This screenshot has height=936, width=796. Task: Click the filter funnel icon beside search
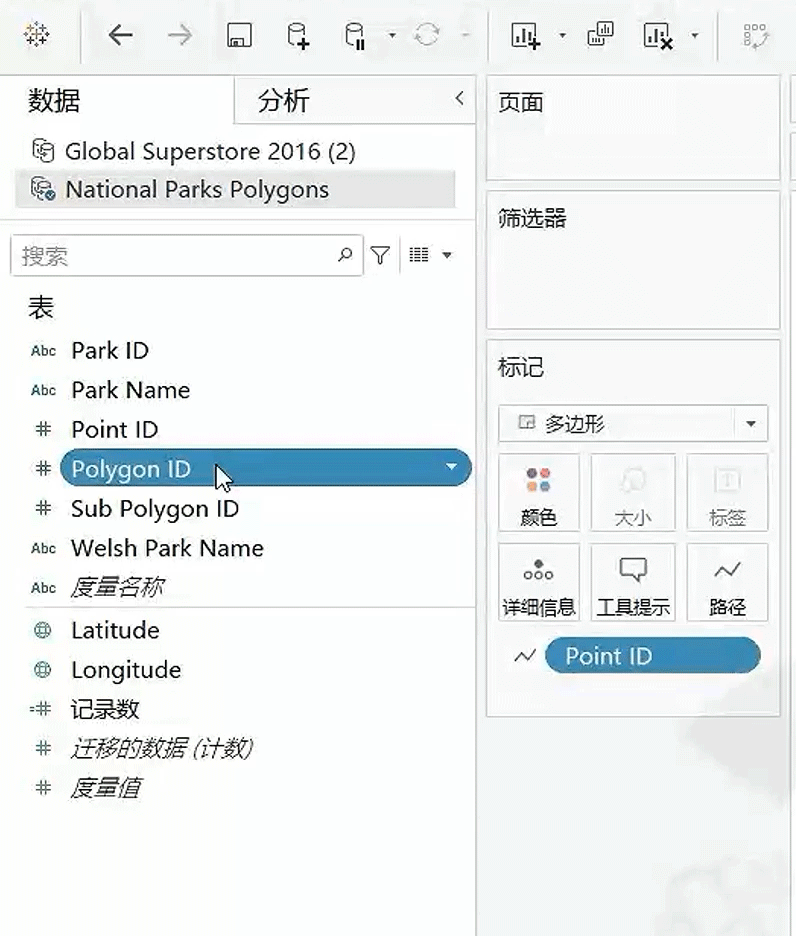[x=380, y=255]
